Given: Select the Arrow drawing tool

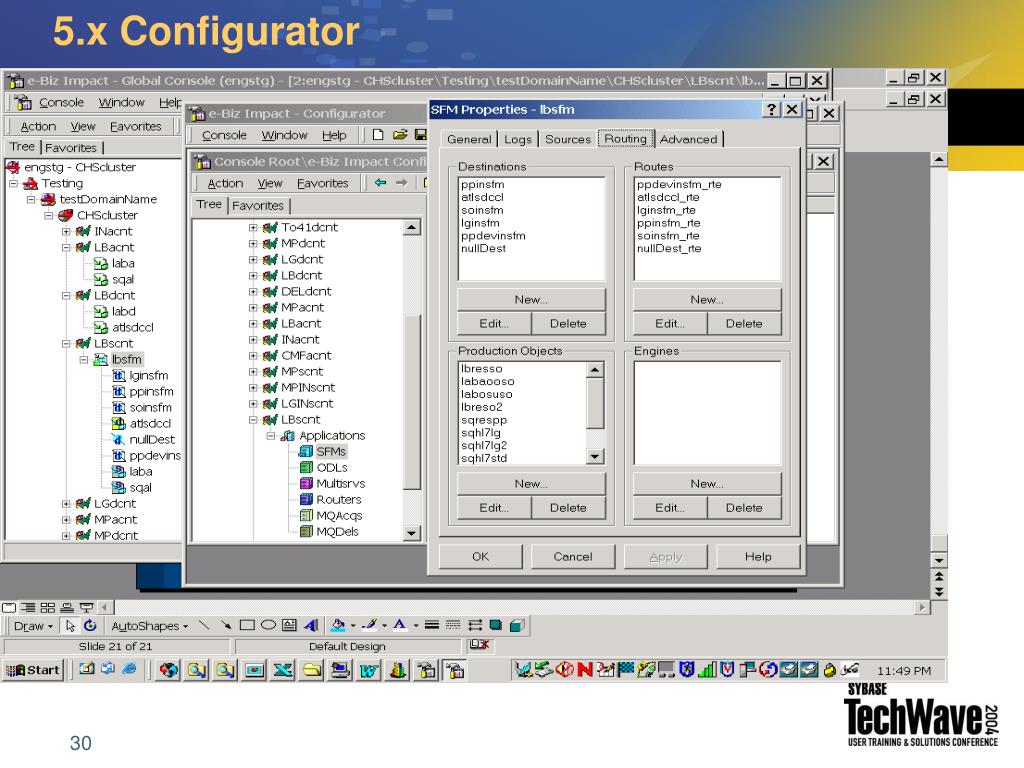Looking at the screenshot, I should coord(225,626).
